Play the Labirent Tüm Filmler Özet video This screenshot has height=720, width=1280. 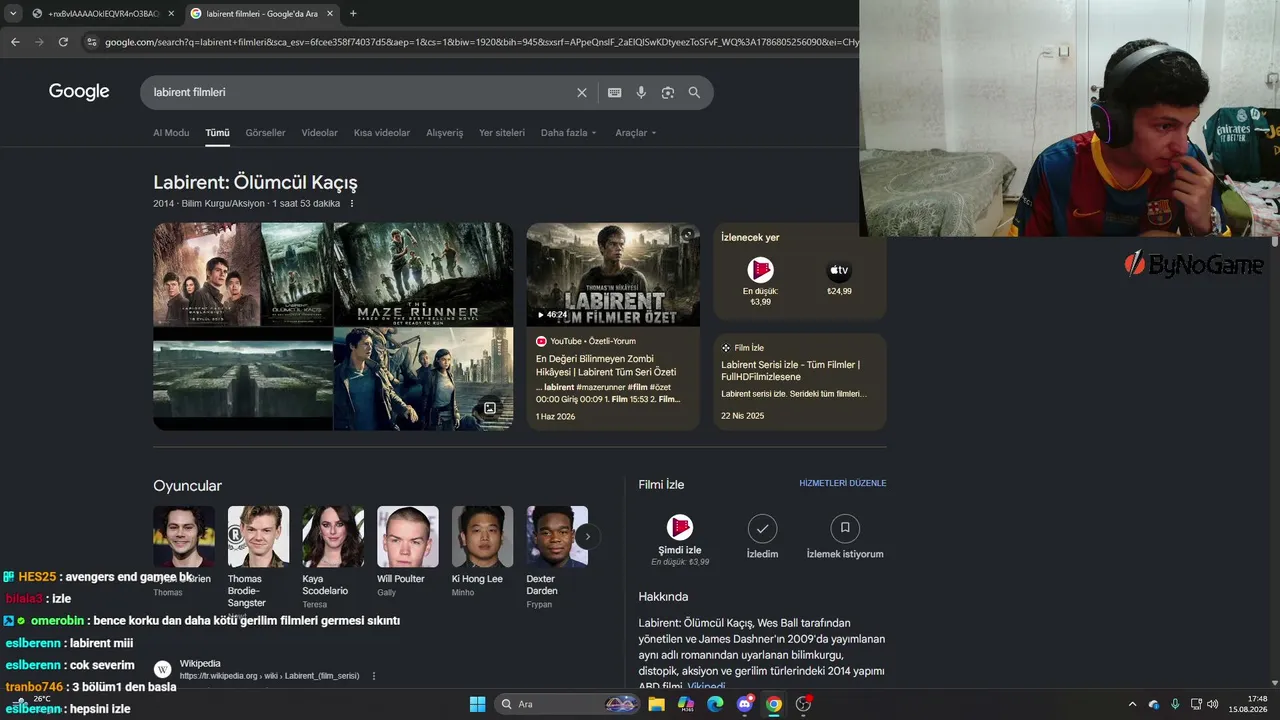613,274
